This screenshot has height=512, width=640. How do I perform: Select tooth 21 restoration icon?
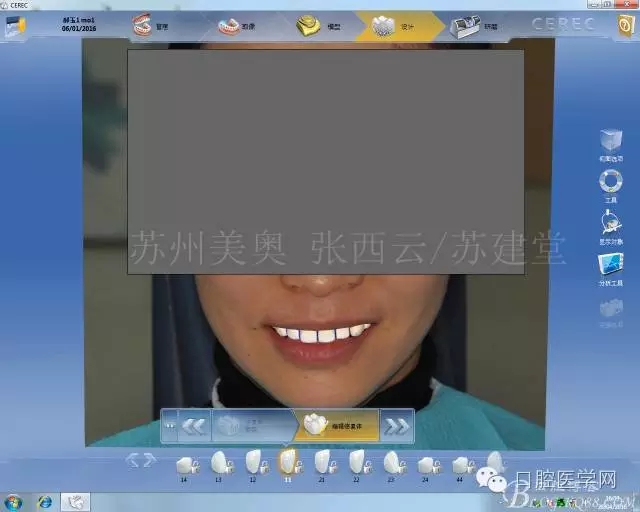pos(322,463)
